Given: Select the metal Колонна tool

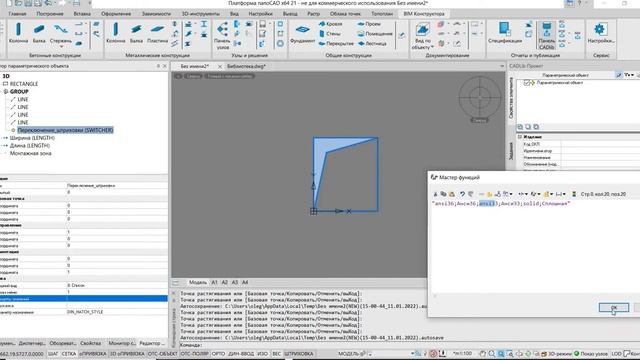Looking at the screenshot, I should pyautogui.click(x=116, y=33).
